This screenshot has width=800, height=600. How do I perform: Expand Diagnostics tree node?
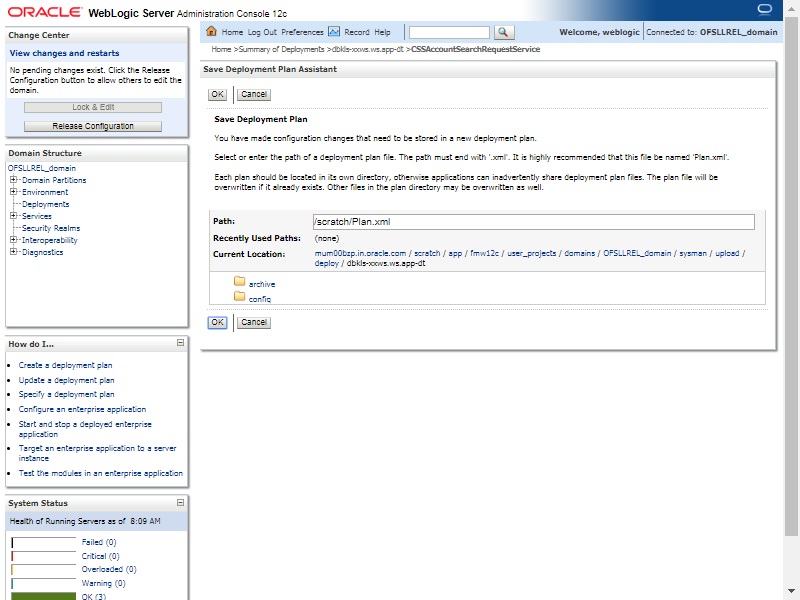13,252
